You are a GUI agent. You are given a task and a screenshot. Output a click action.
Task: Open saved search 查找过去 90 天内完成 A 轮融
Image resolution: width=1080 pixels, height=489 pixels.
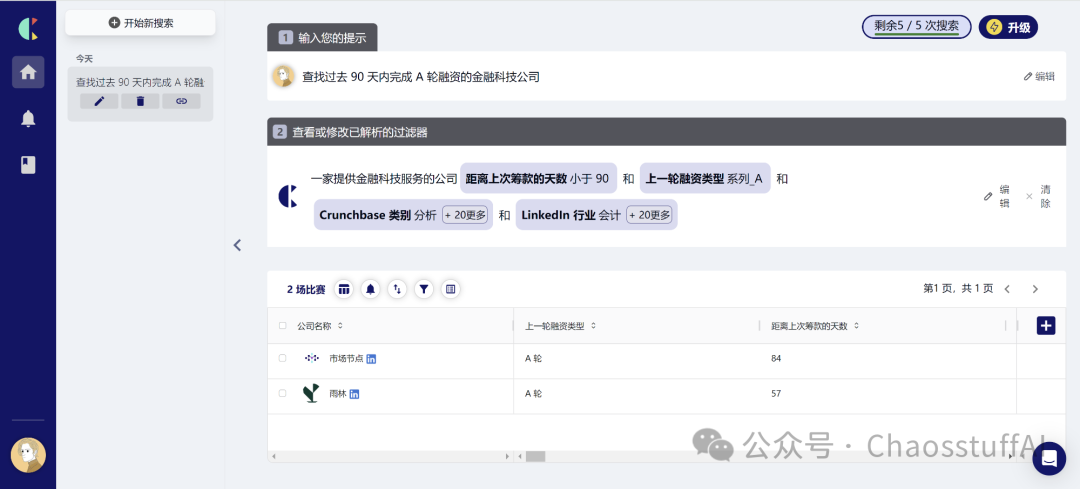coord(140,82)
